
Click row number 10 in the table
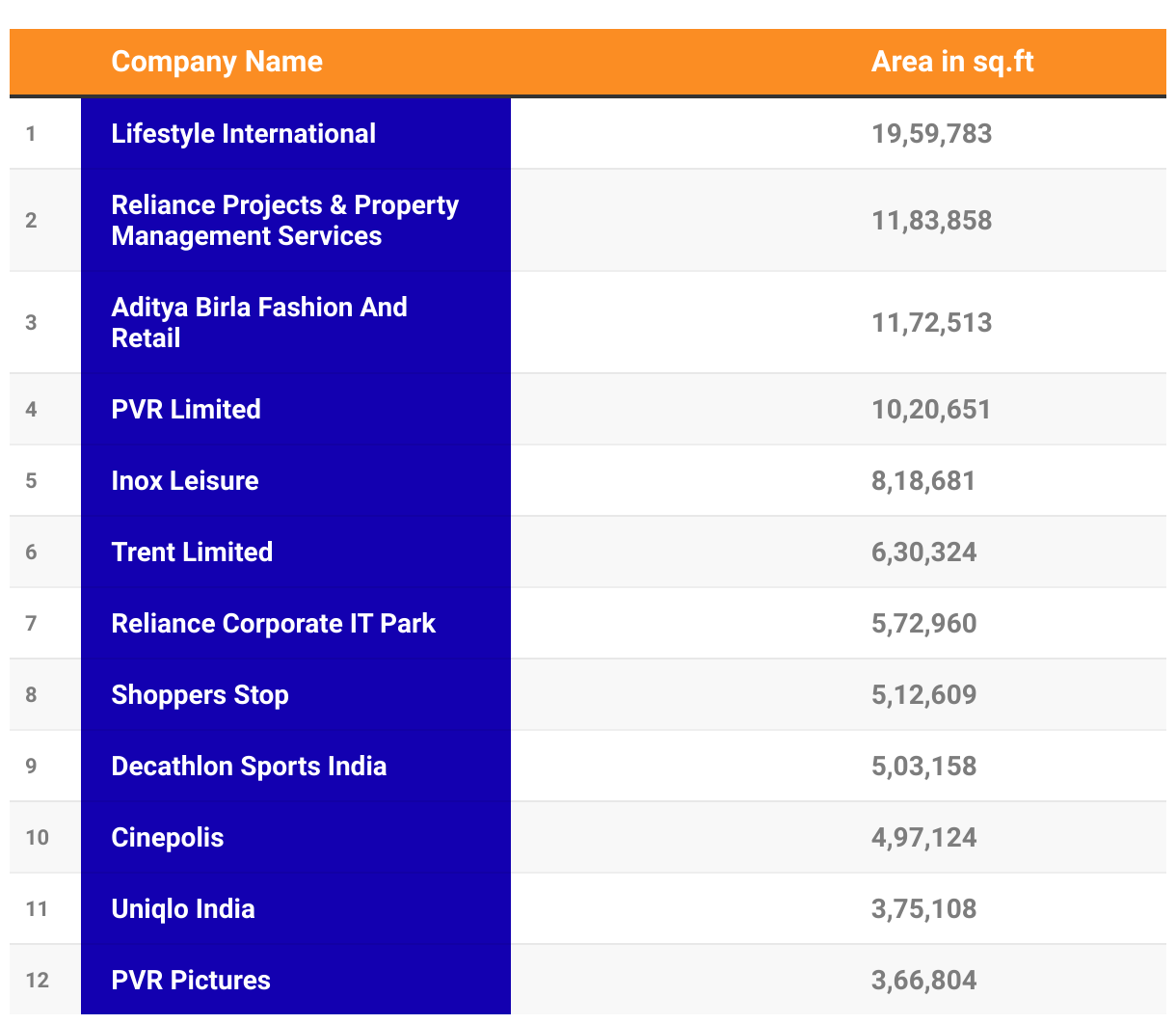[x=38, y=838]
